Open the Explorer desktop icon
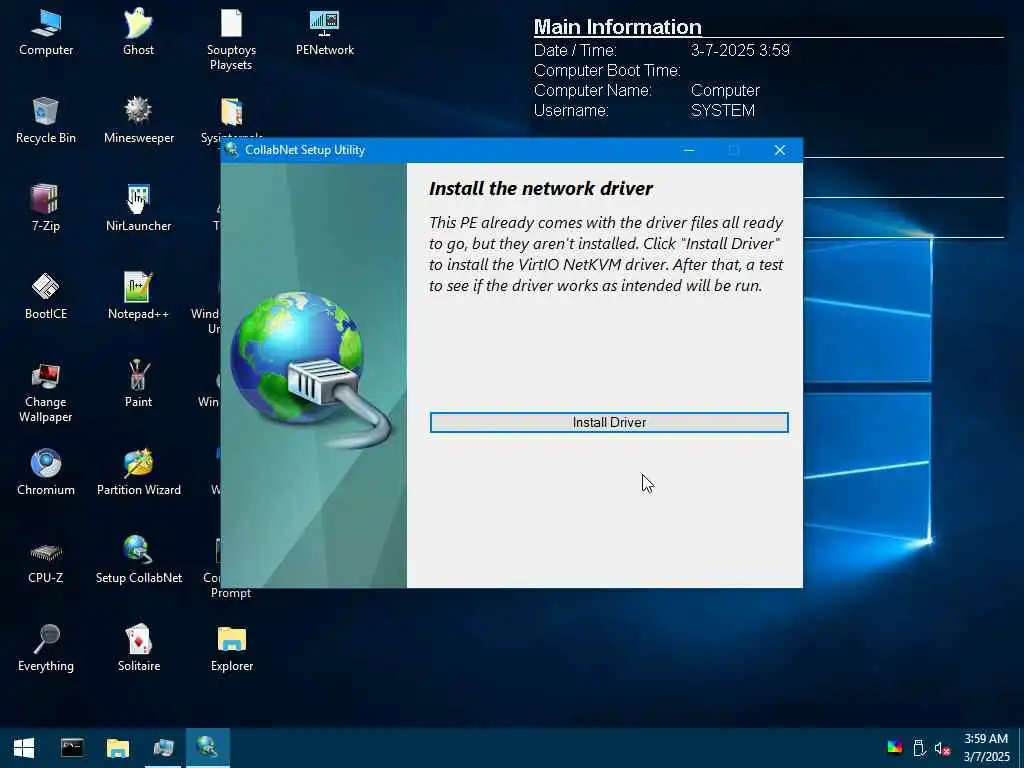This screenshot has width=1024, height=768. tap(232, 649)
